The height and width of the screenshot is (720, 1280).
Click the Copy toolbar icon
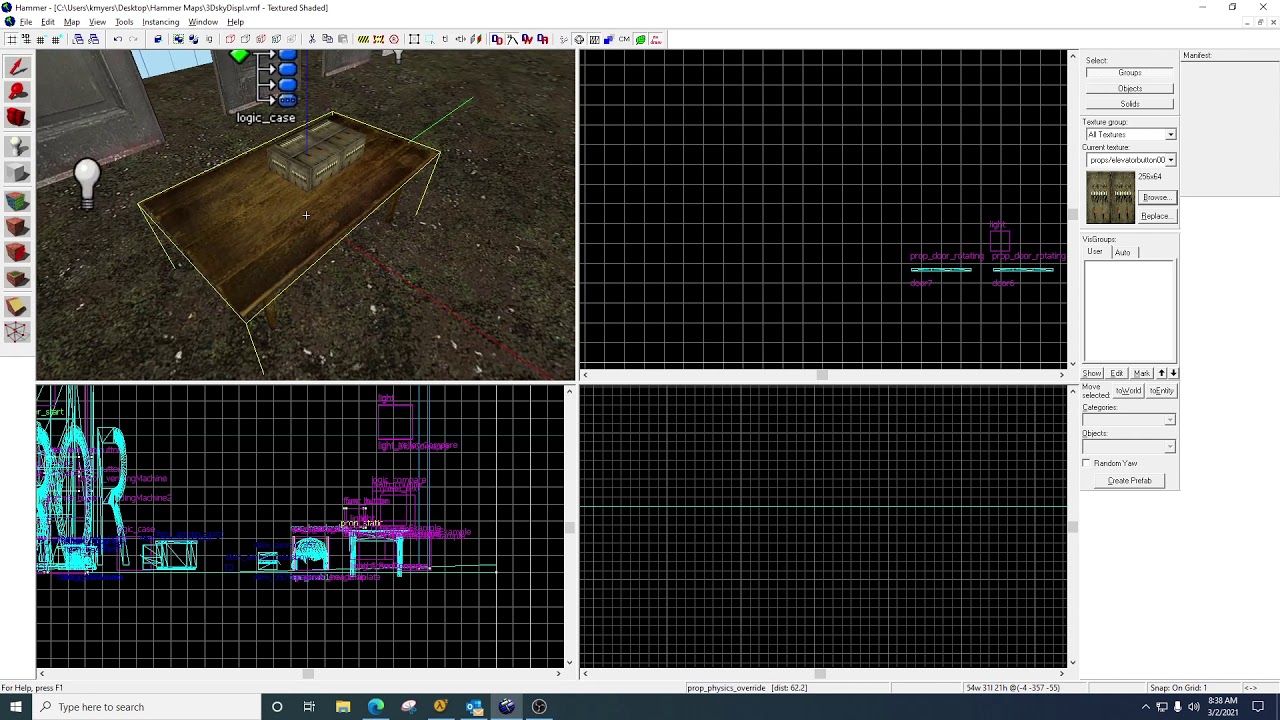327,39
